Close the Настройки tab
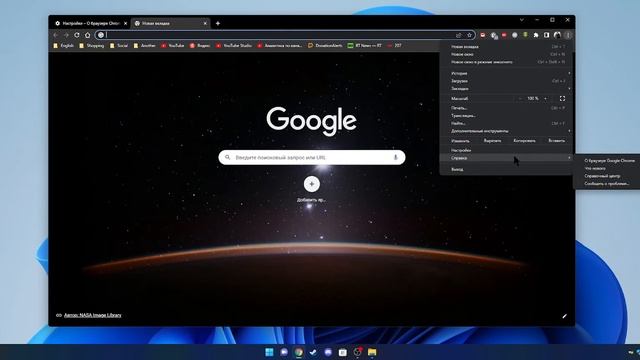This screenshot has width=640, height=360. [x=125, y=23]
